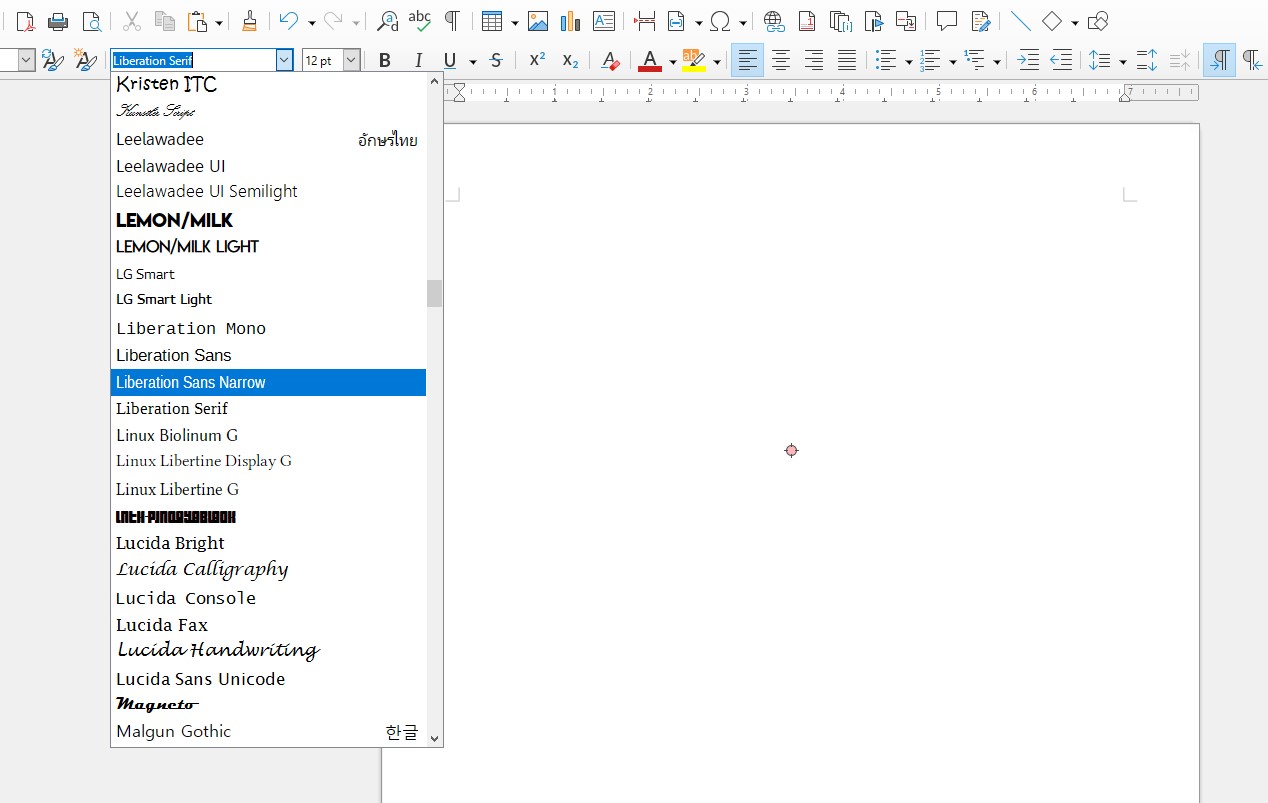Open the line spacing dropdown

(x=1122, y=61)
